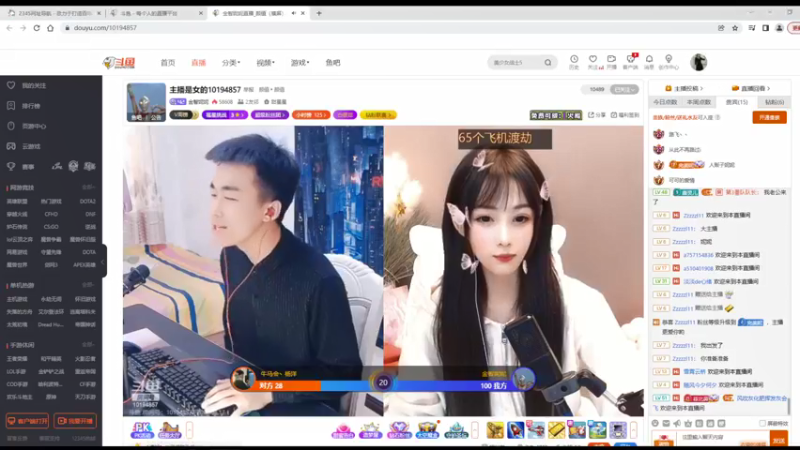The image size is (800, 450).
Task: Click the star crown gift icon
Action: pyautogui.click(x=370, y=430)
